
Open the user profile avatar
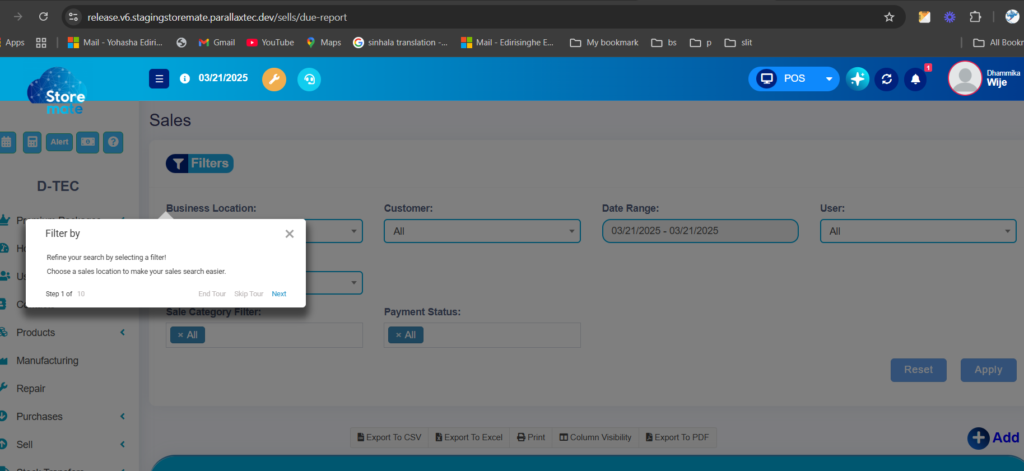[965, 78]
